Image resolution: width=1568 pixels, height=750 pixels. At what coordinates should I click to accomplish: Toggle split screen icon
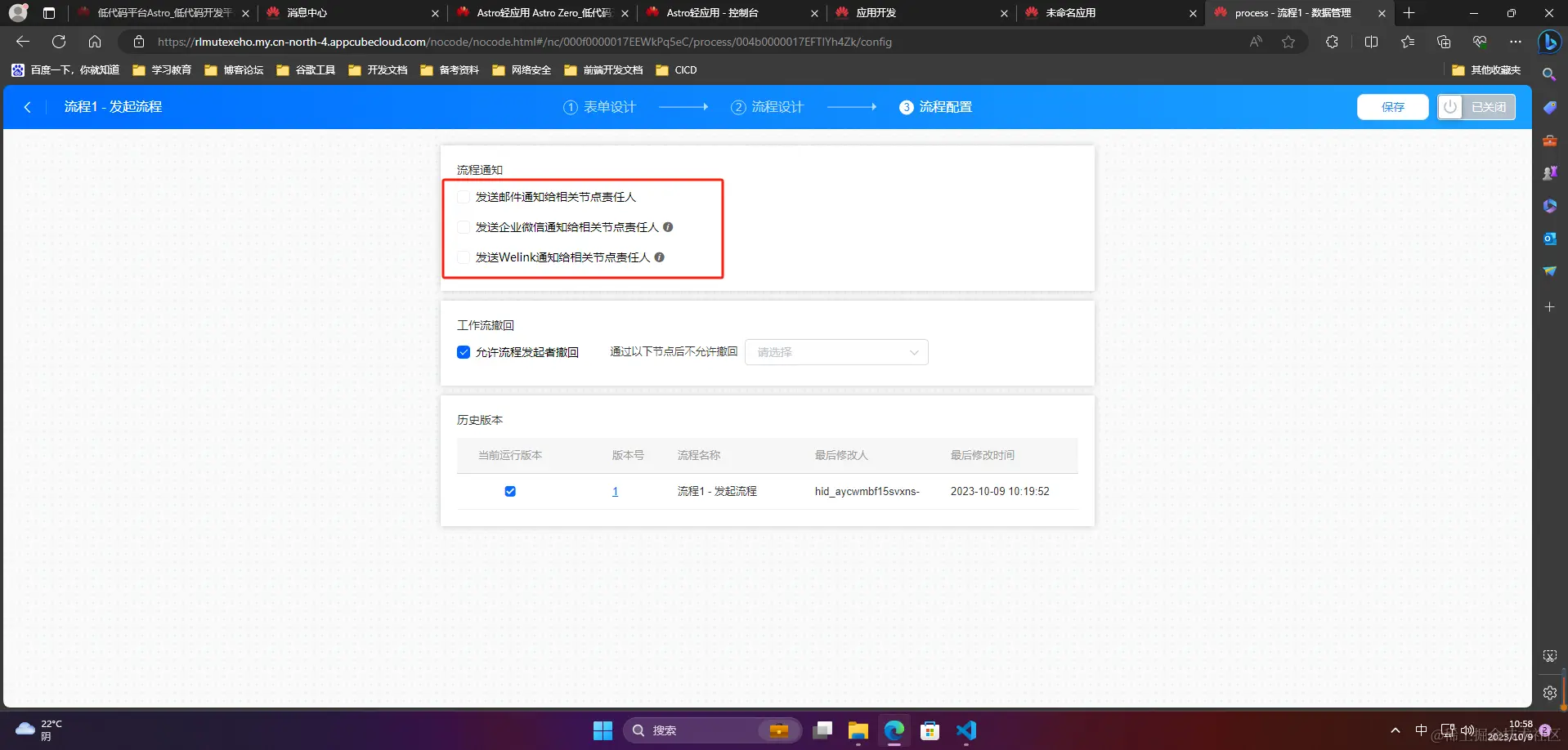point(1371,42)
